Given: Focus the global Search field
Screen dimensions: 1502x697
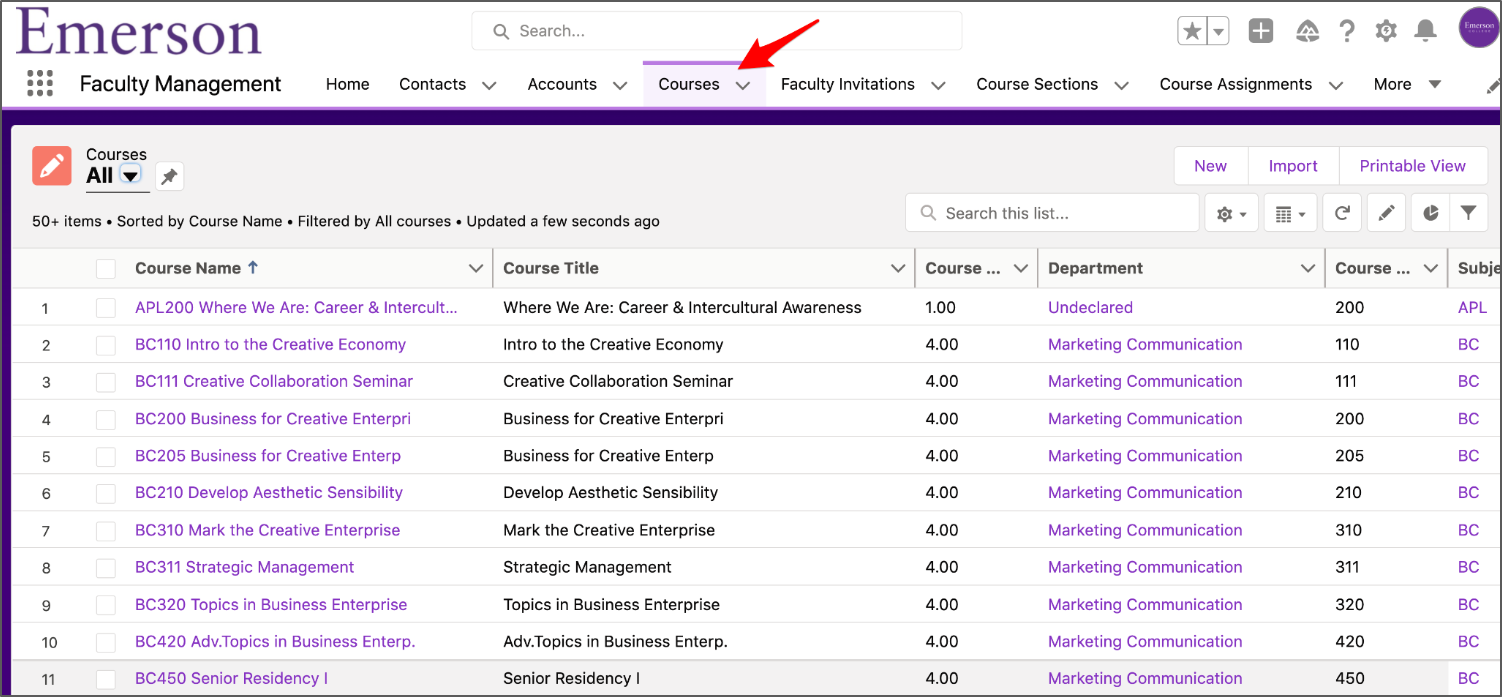Looking at the screenshot, I should (716, 31).
